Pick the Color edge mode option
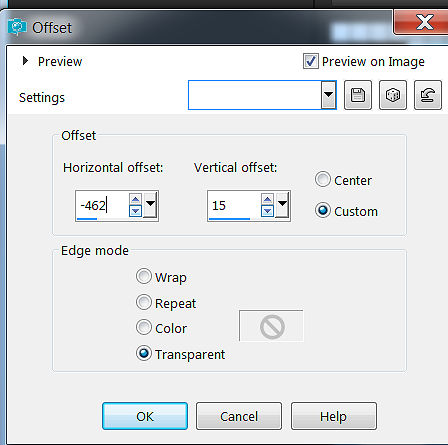Image resolution: width=448 pixels, height=445 pixels. point(144,327)
